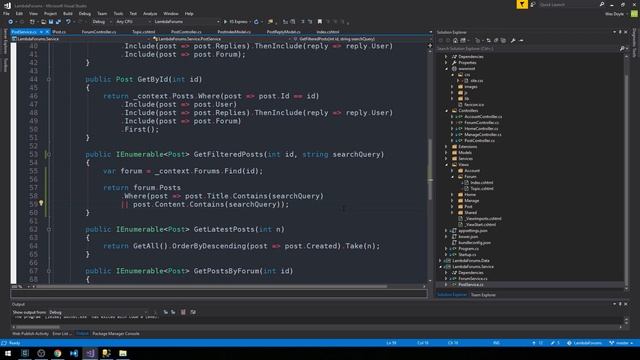Expand the Models folder in Solution Explorer
Screen dimensions: 640x360
coord(447,152)
